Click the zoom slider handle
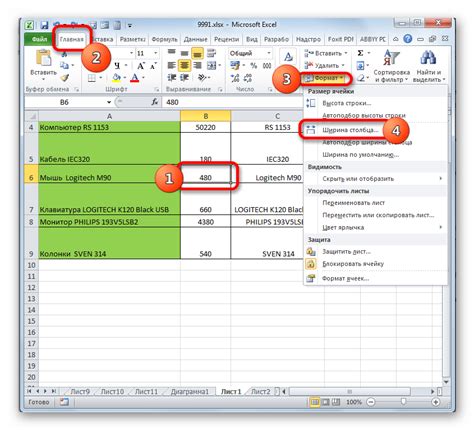Image resolution: width=474 pixels, height=430 pixels. click(x=403, y=402)
